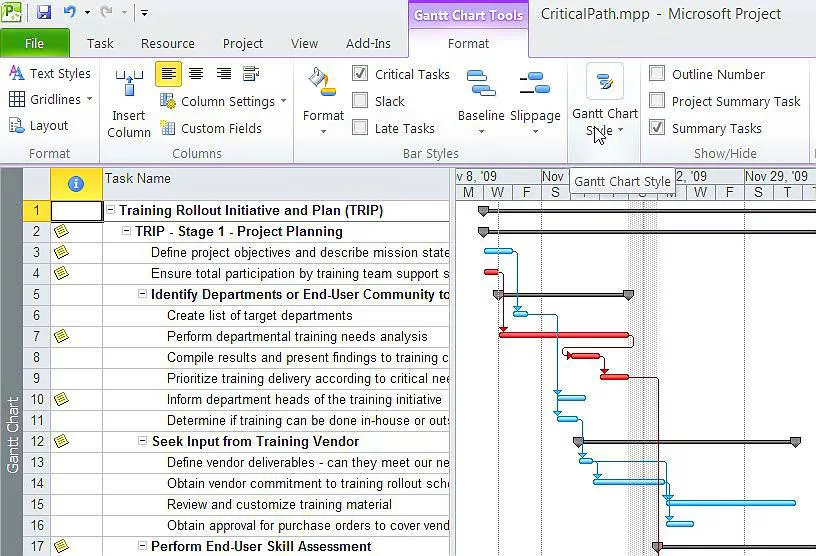Viewport: 816px width, 556px height.
Task: Open the Undo history dropdown arrow
Action: (x=87, y=12)
